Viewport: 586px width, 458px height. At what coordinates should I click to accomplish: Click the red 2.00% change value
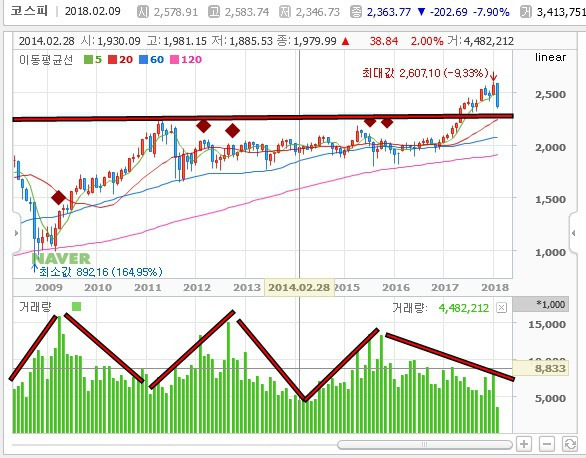[x=427, y=41]
